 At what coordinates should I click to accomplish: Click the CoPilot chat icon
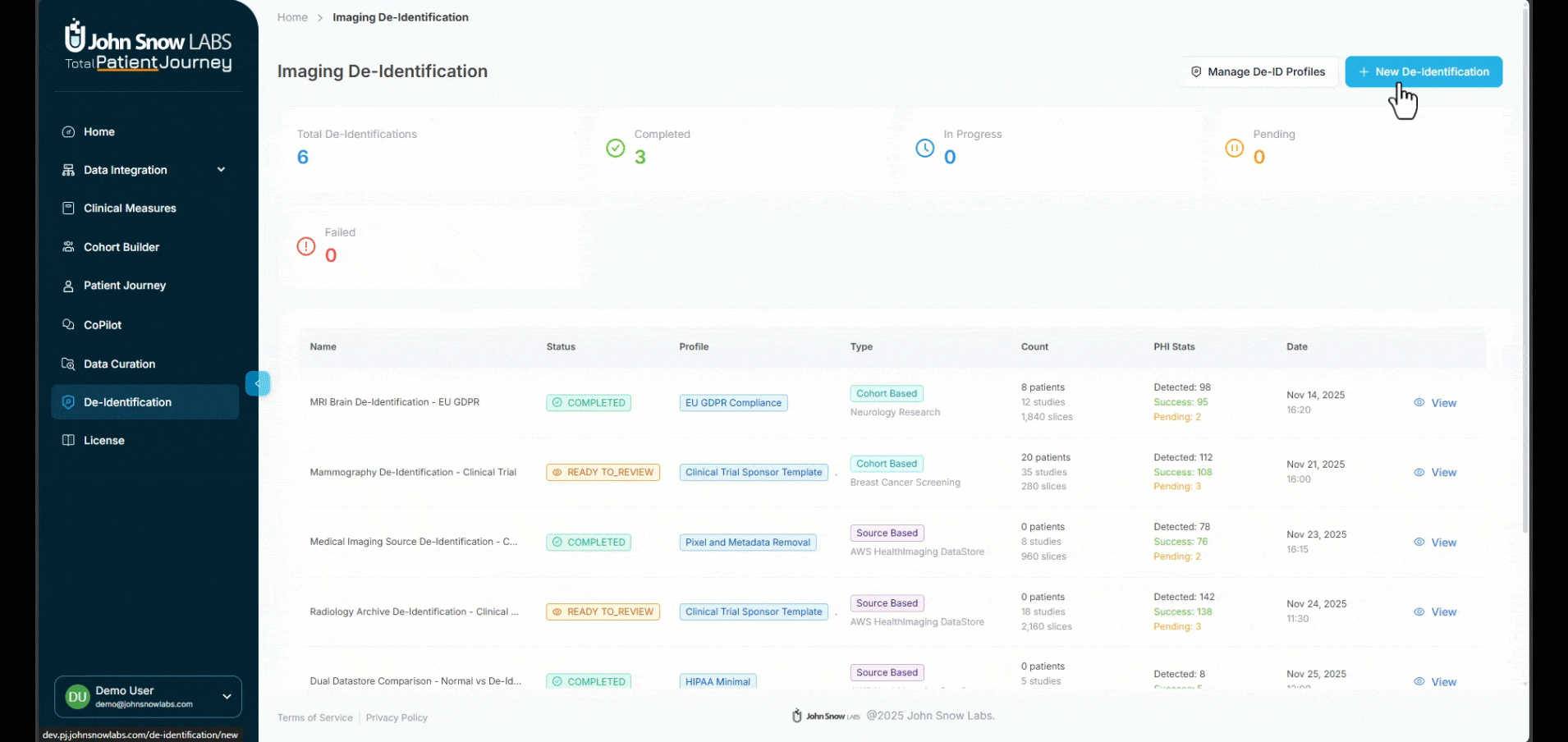(x=69, y=325)
